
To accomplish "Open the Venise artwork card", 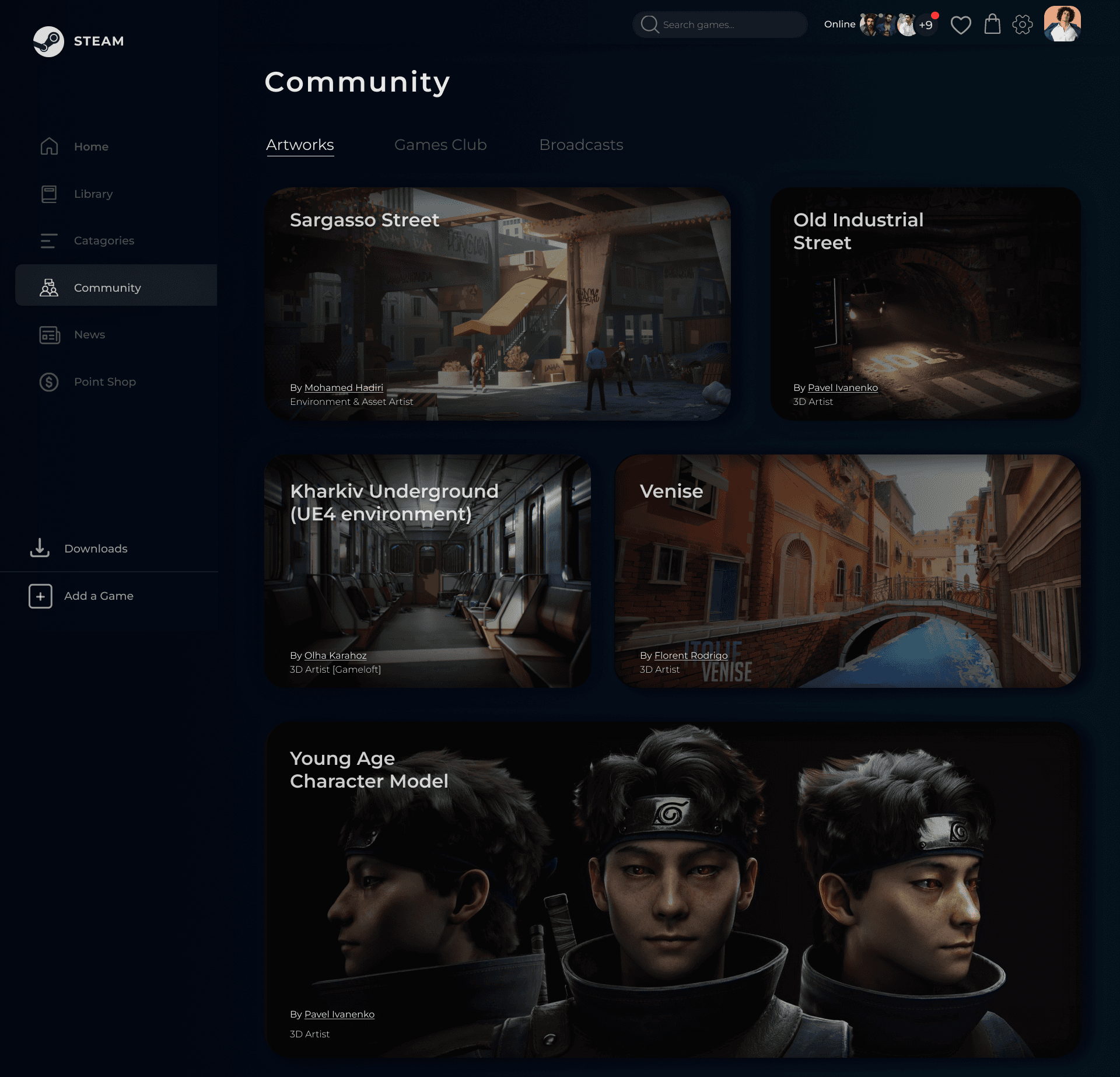I will (848, 571).
